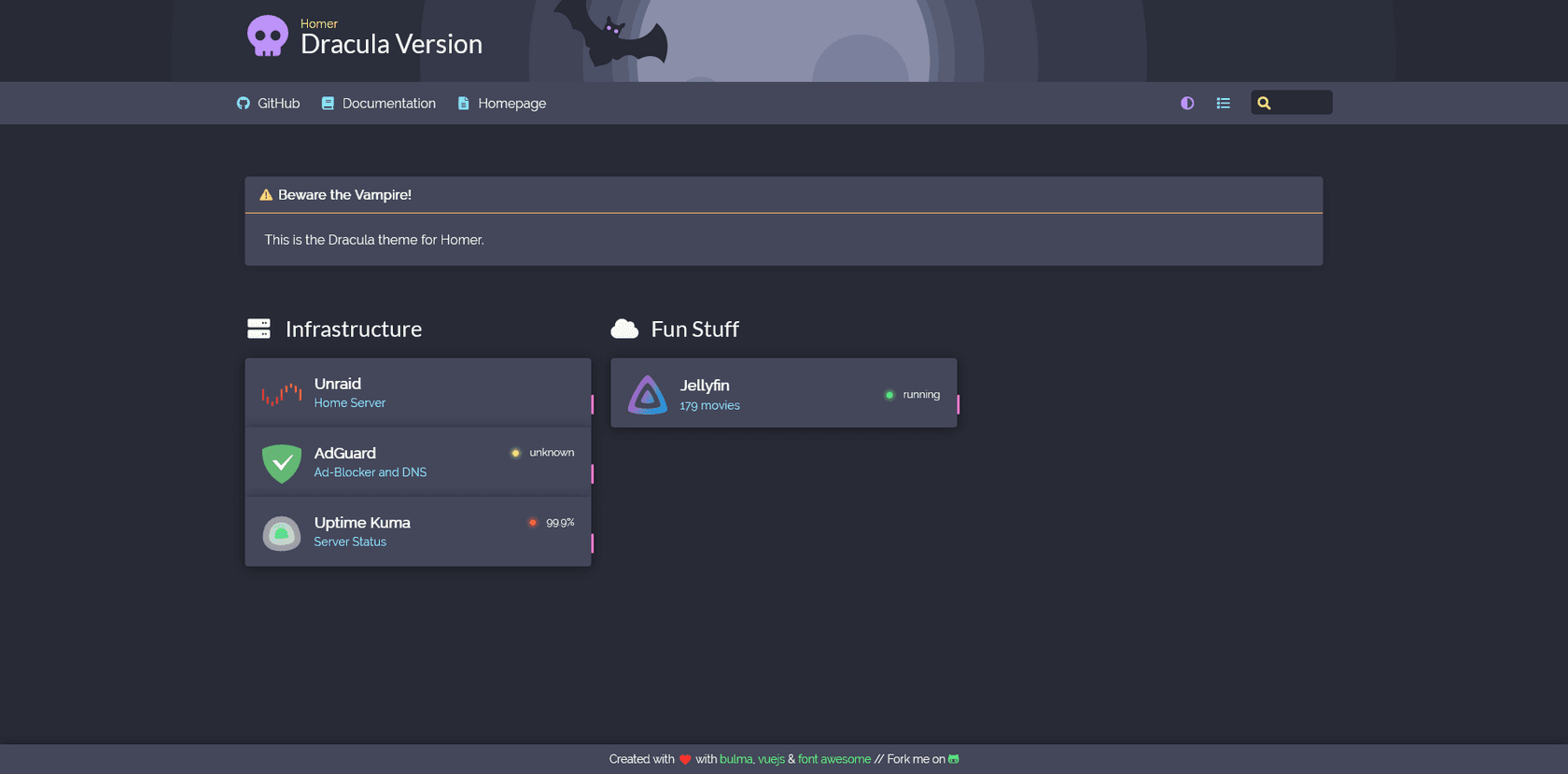Click the AdGuard green shield icon
The height and width of the screenshot is (774, 1568).
(282, 463)
